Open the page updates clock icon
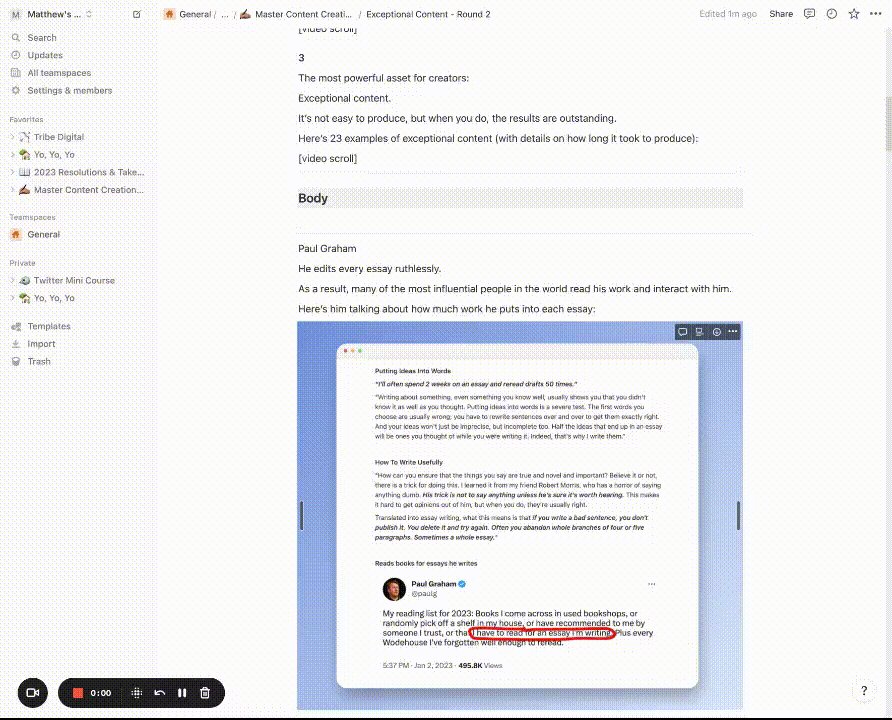The height and width of the screenshot is (720, 892). [x=832, y=14]
